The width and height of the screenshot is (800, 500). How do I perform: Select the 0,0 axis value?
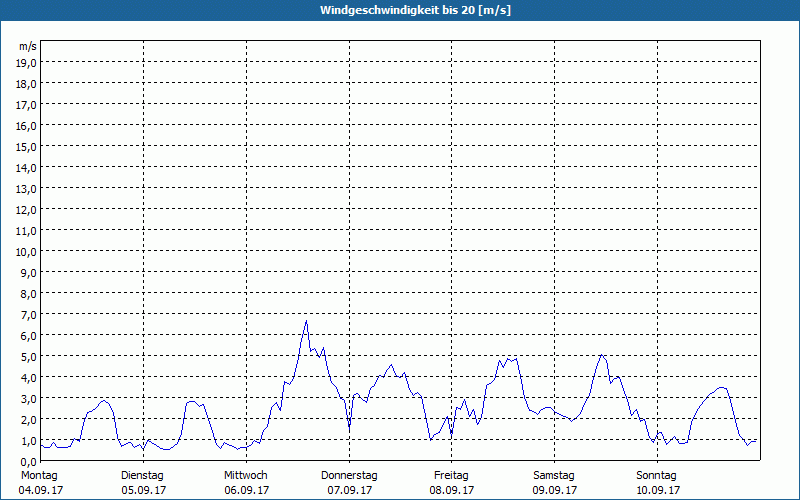click(x=30, y=462)
